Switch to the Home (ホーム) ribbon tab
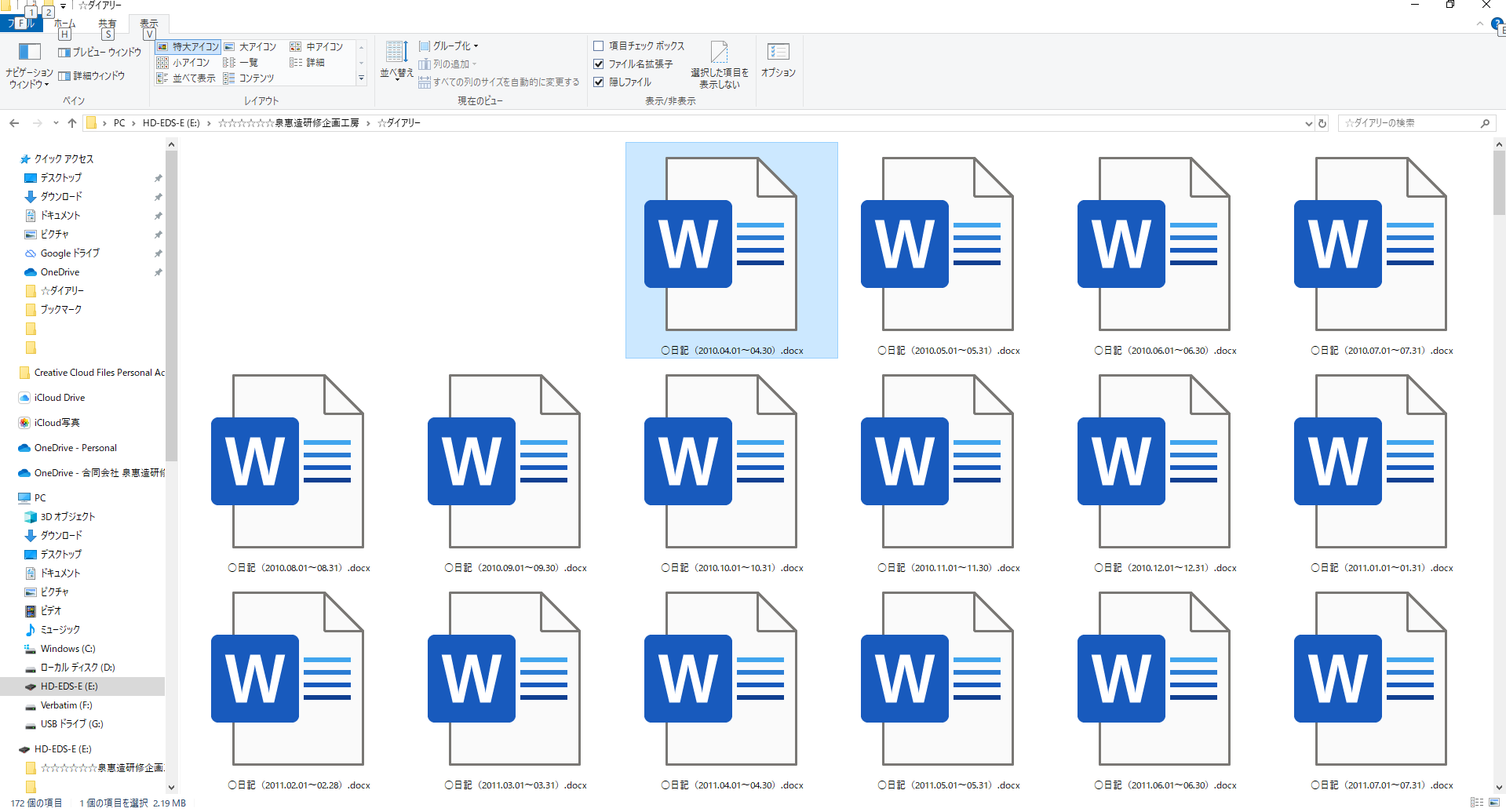The height and width of the screenshot is (812, 1506). 65,24
